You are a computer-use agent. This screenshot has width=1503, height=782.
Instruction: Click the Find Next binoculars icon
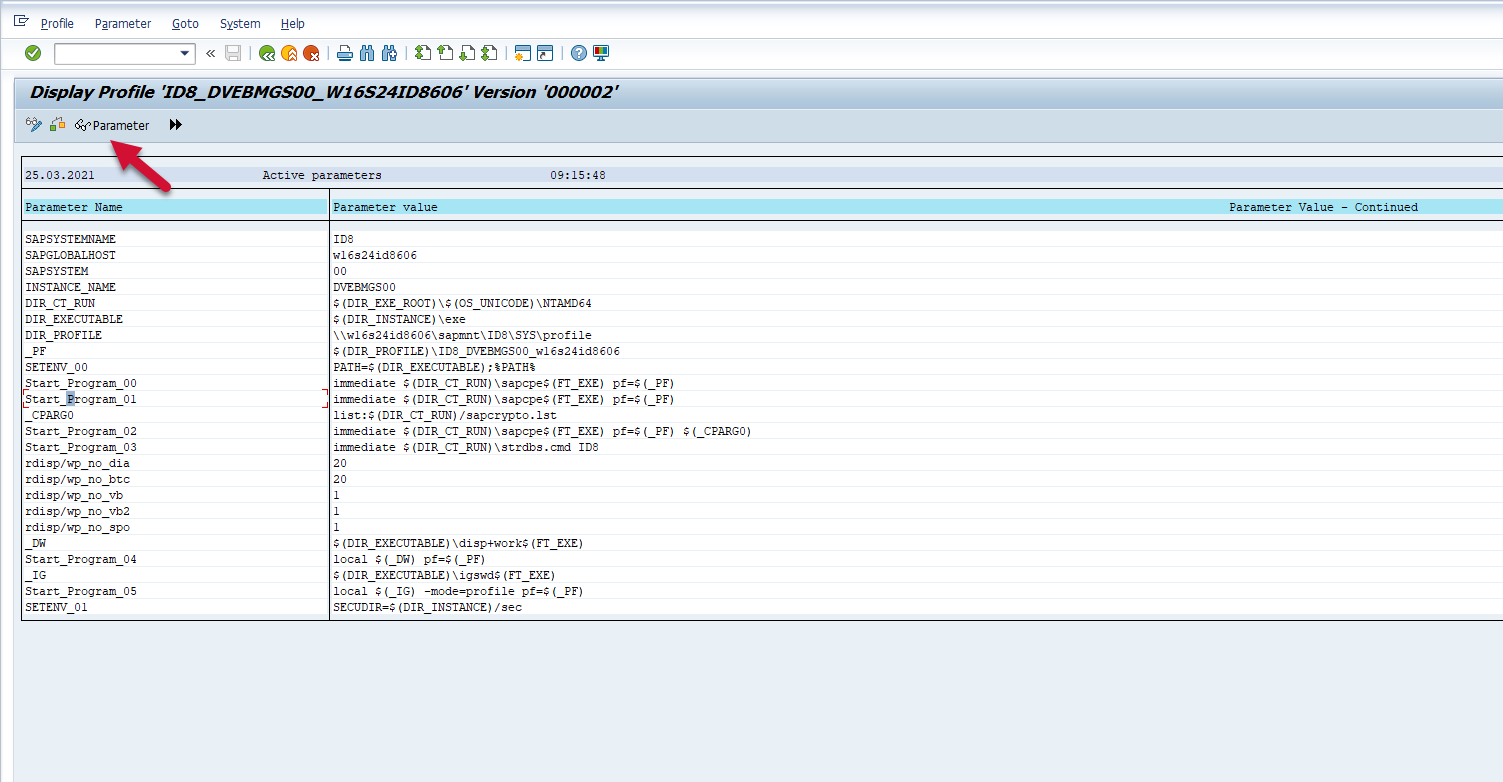click(389, 54)
